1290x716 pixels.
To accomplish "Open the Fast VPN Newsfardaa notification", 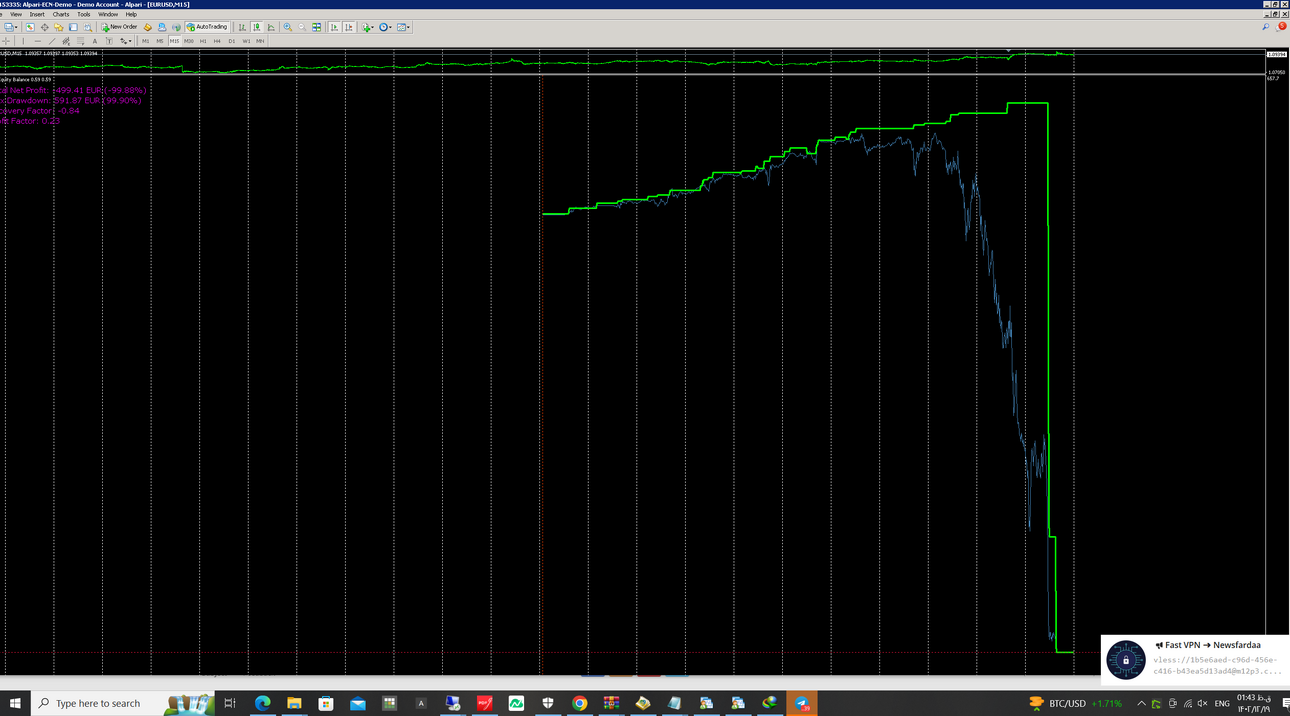I will click(x=1195, y=660).
